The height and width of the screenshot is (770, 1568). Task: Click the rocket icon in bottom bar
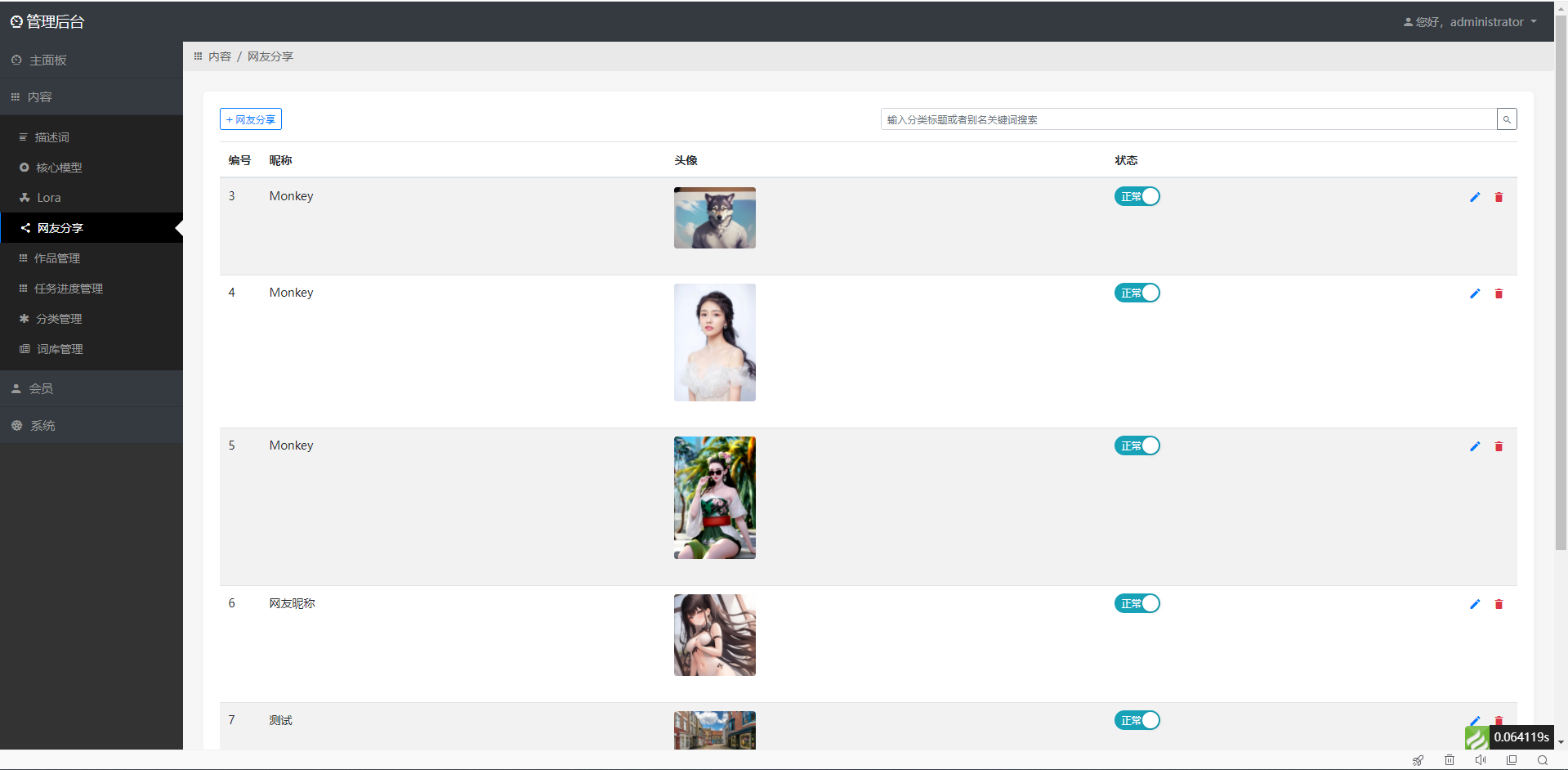[1418, 760]
